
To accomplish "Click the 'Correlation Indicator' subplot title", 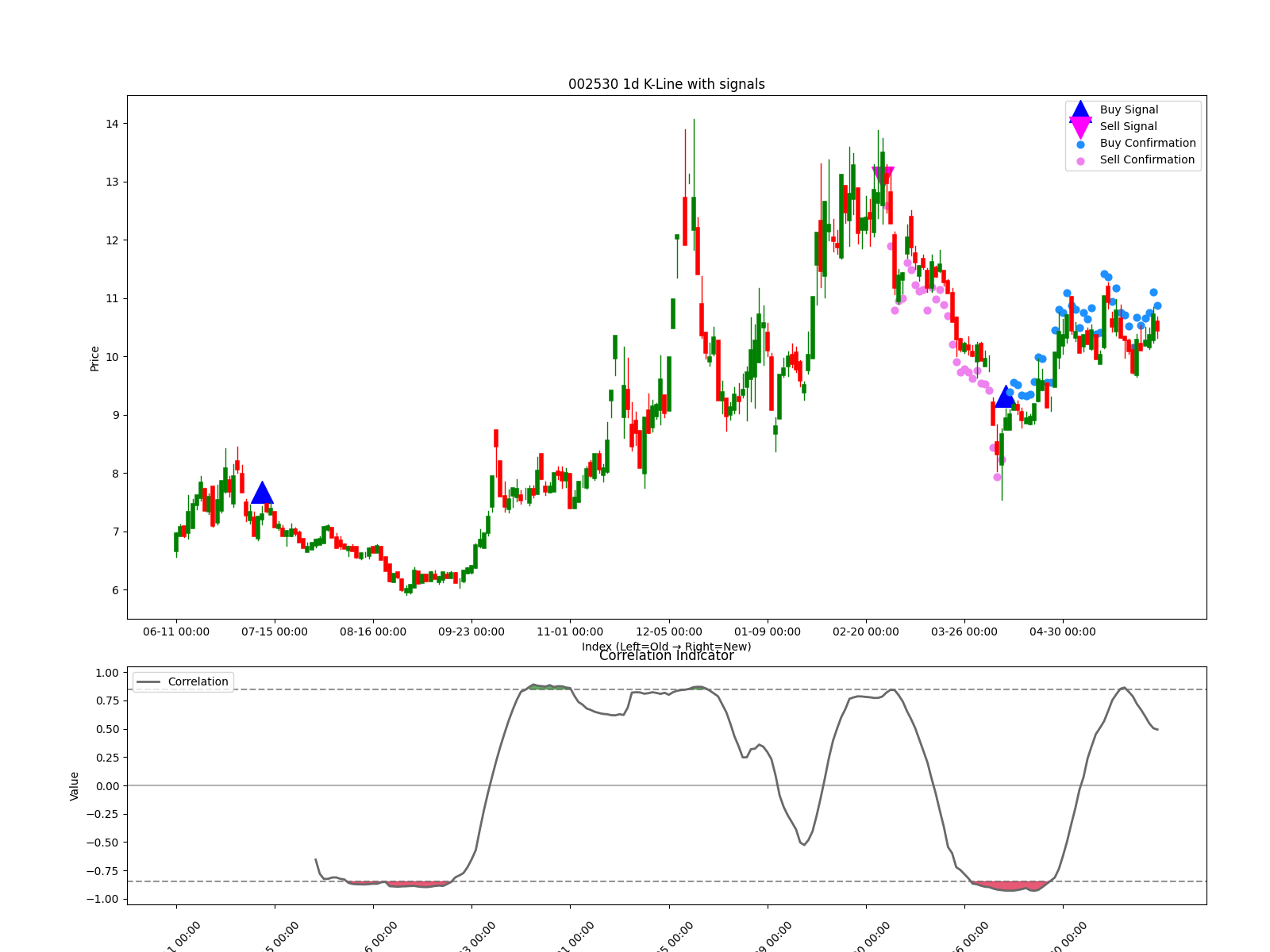I will (x=667, y=655).
